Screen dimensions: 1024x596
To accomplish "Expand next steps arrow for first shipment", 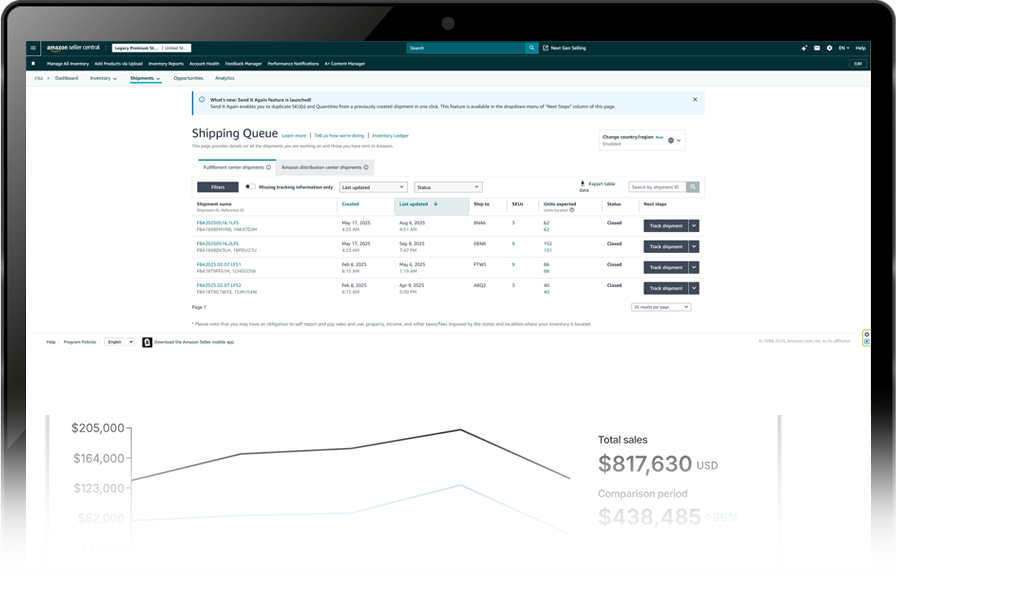I will click(694, 226).
